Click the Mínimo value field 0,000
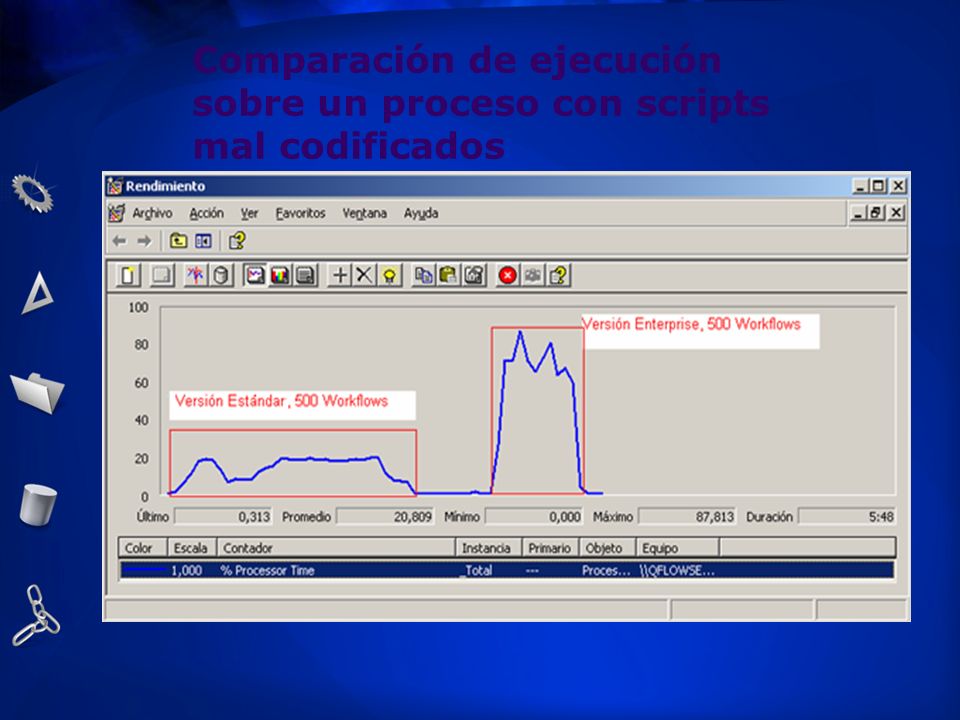The height and width of the screenshot is (720, 960). pyautogui.click(x=534, y=517)
